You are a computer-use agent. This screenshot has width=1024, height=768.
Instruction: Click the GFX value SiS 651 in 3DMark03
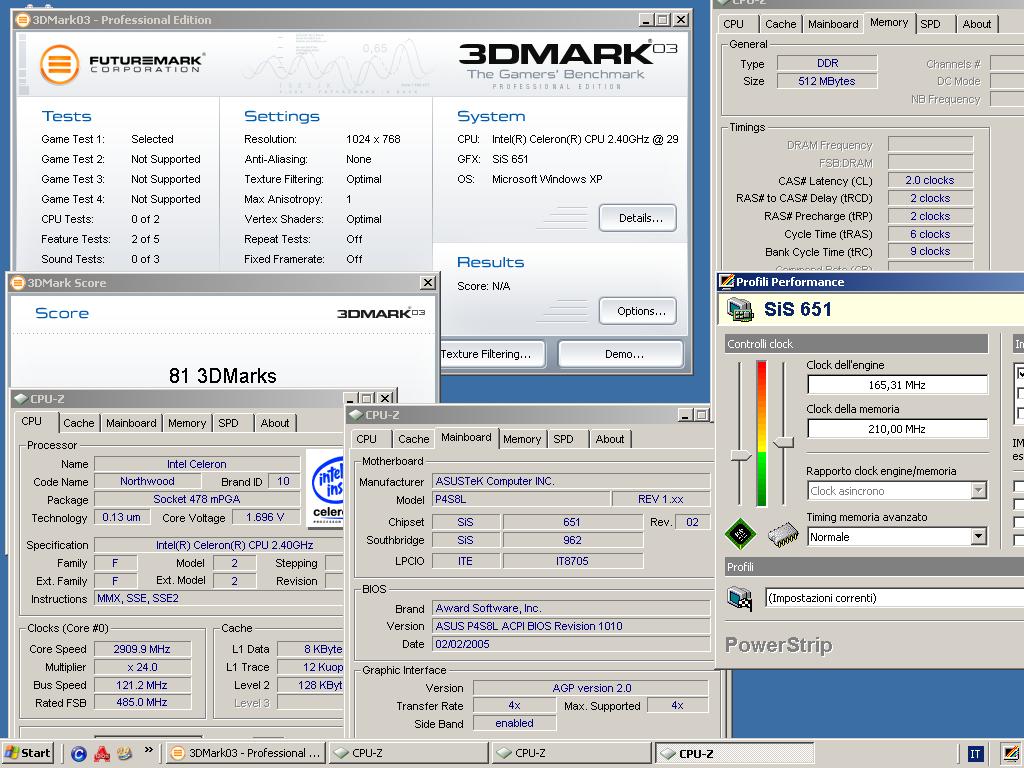[510, 159]
